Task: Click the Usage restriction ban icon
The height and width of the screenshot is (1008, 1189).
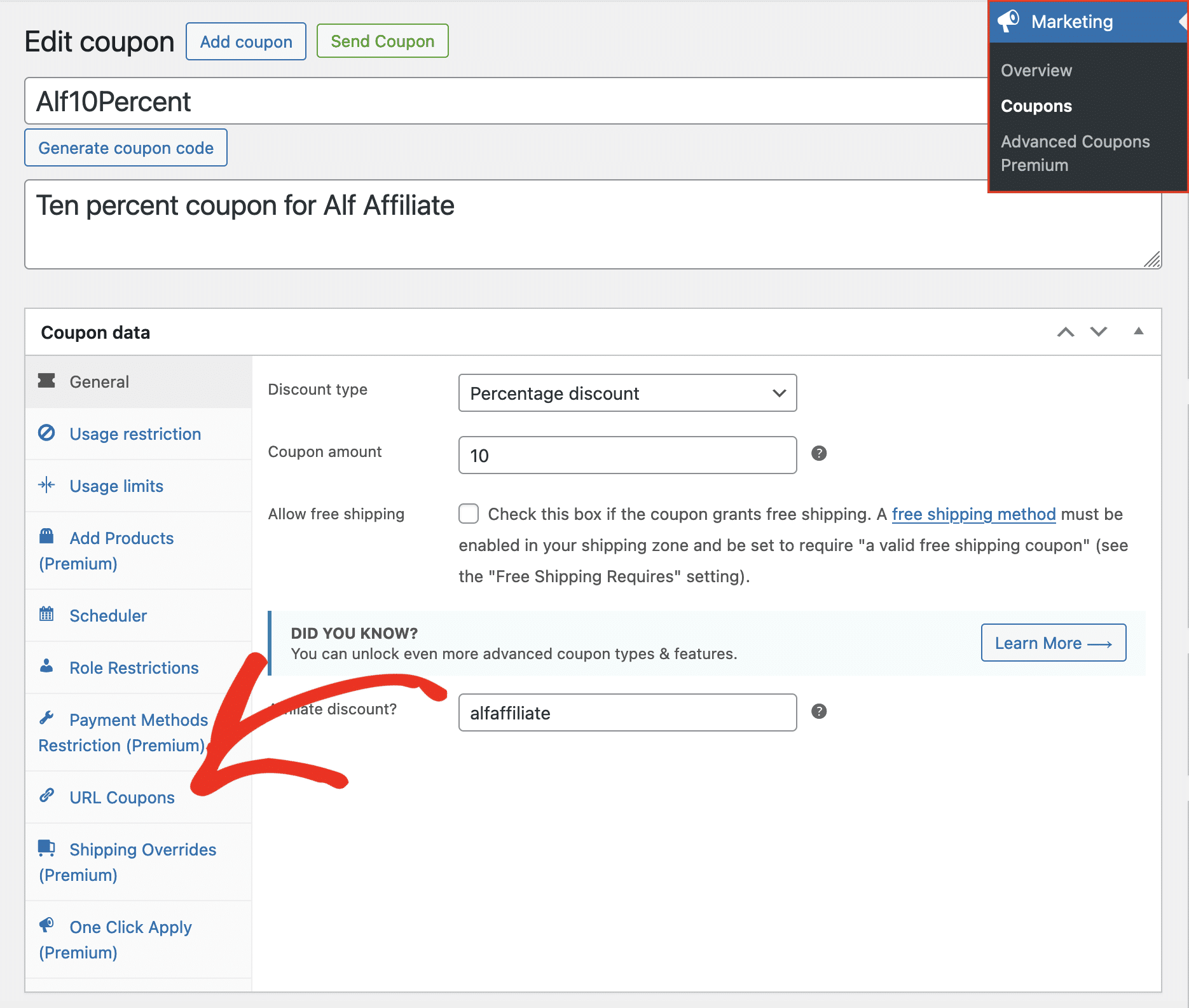Action: click(46, 433)
